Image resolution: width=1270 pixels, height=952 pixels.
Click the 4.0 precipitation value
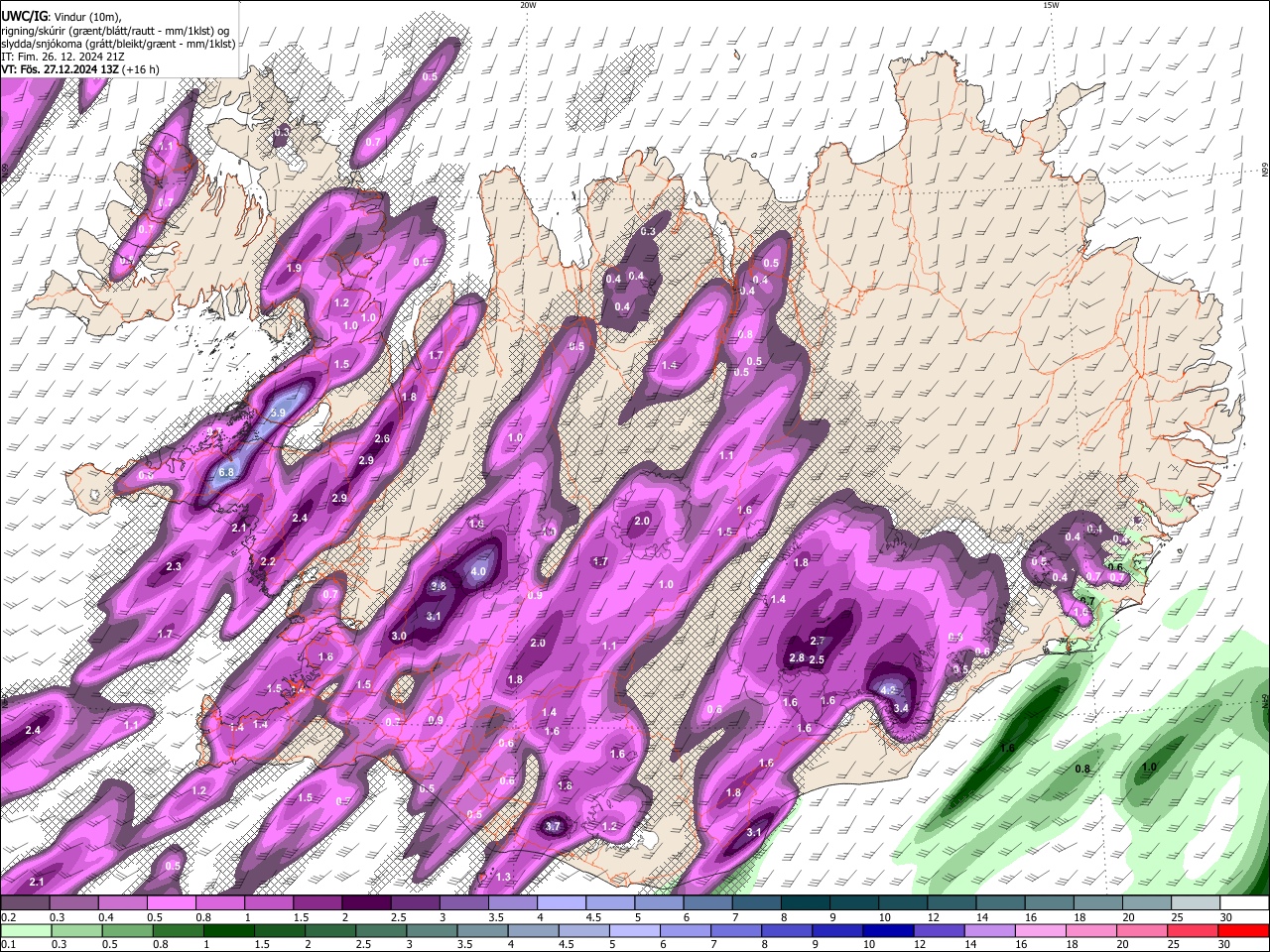point(478,572)
